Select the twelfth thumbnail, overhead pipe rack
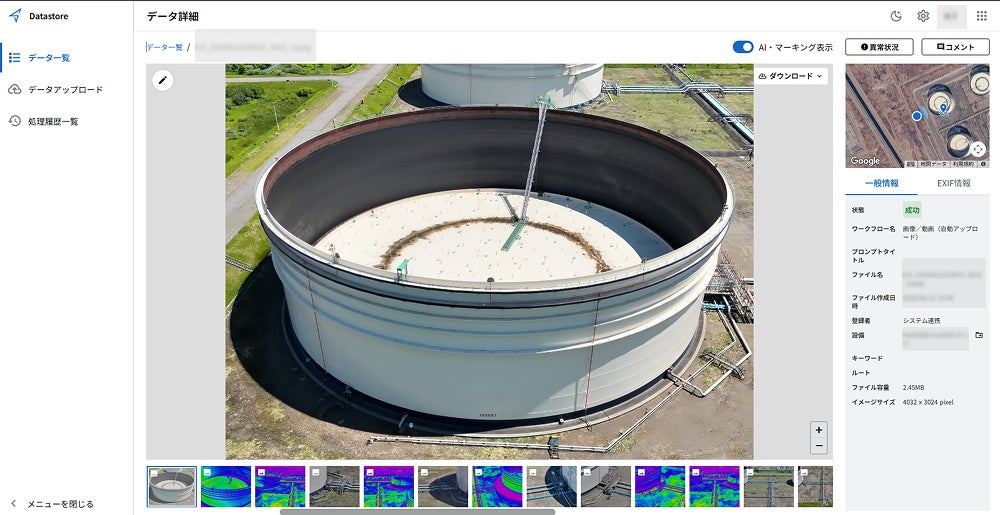Image resolution: width=1000 pixels, height=515 pixels. 768,486
